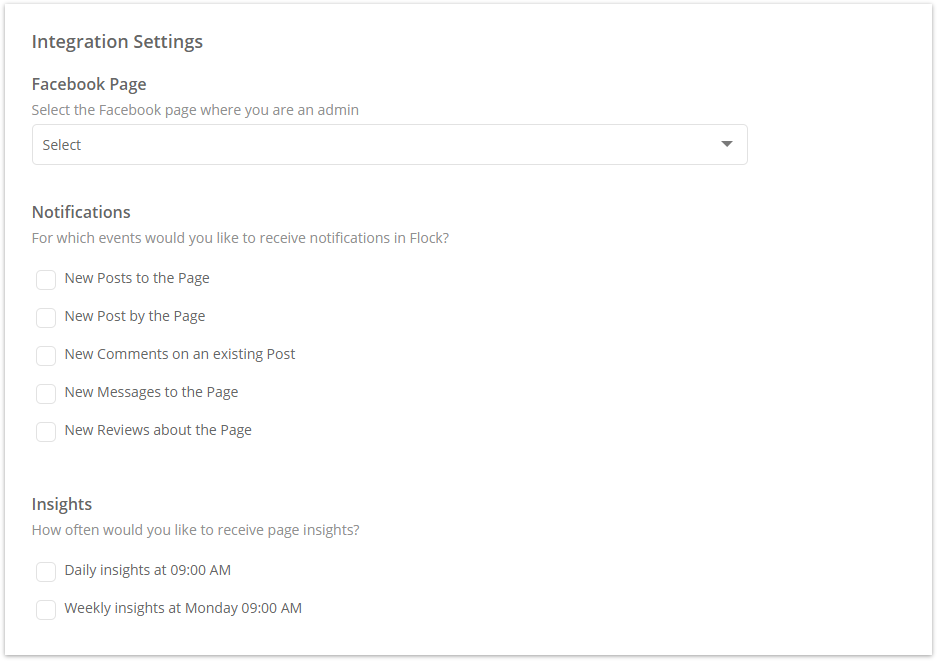Click the 'New Reviews about the Page' label

point(158,430)
